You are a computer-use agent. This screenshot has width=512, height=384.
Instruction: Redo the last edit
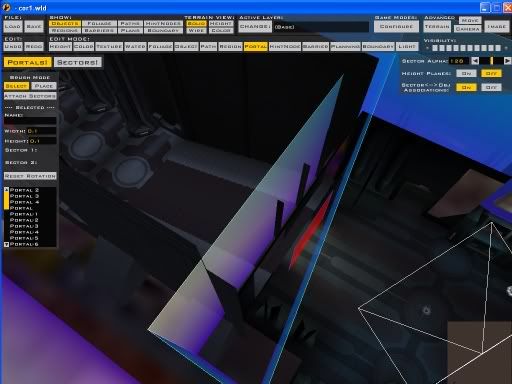point(34,47)
